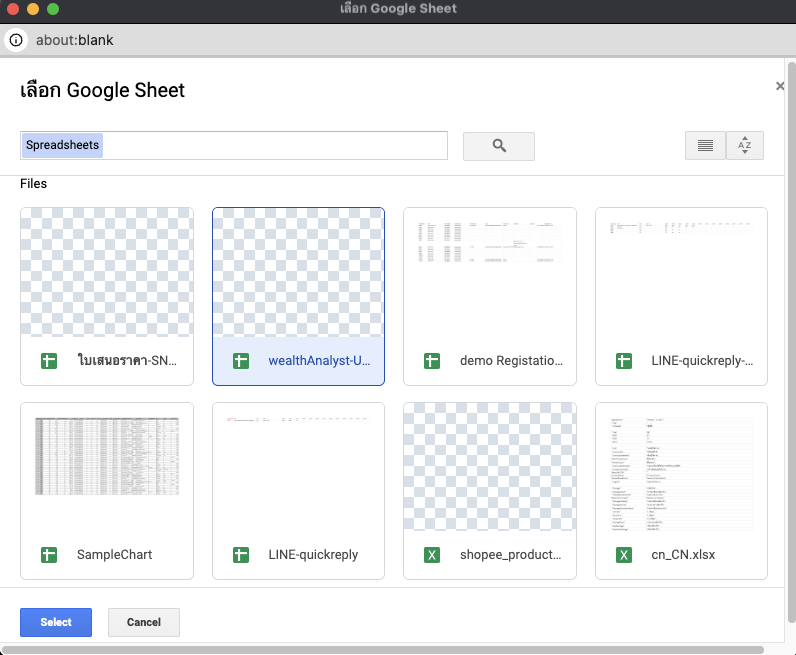The image size is (796, 655).
Task: Click the file name 'shopee_product...'
Action: pos(511,555)
